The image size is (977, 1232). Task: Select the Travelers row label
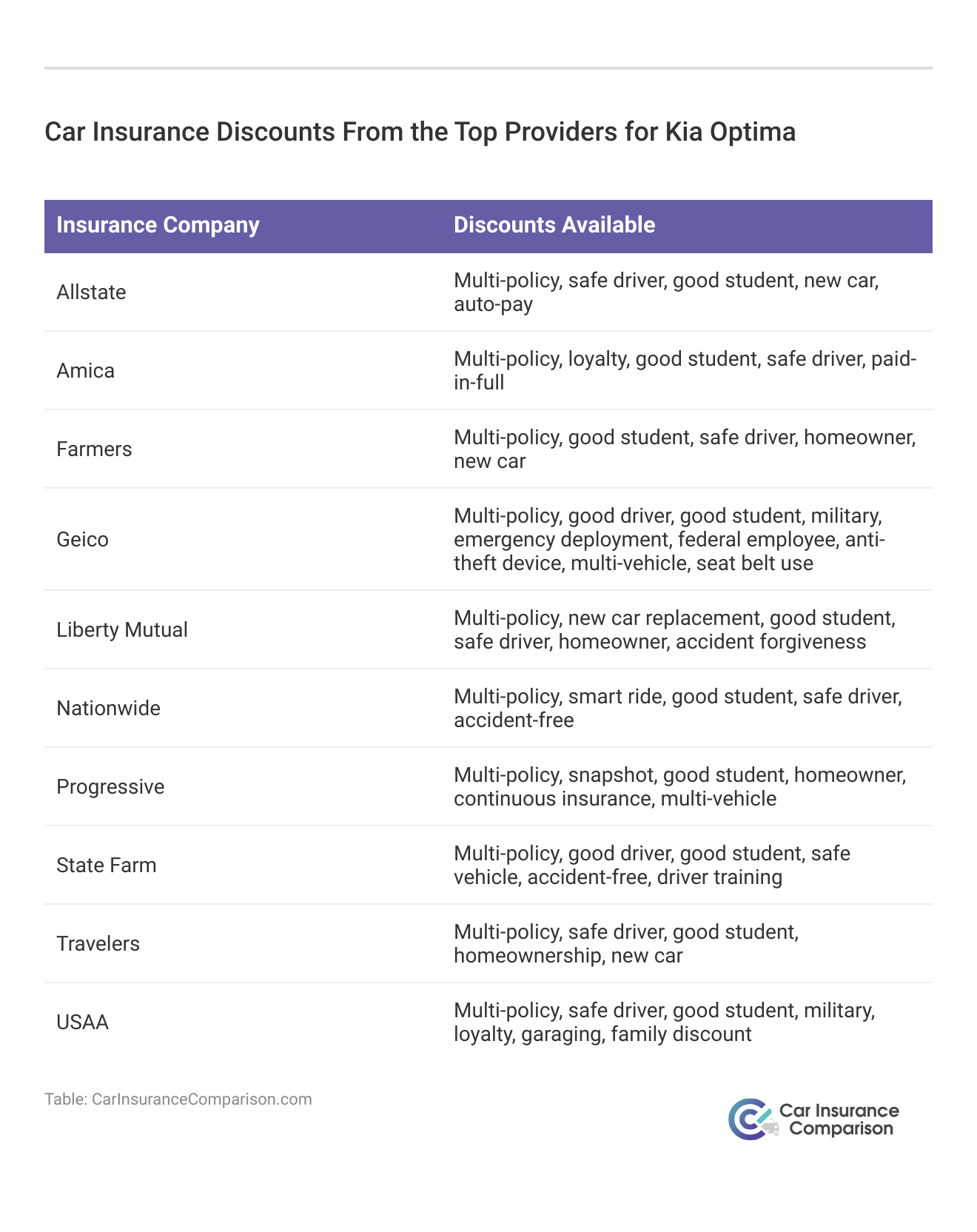click(x=98, y=943)
